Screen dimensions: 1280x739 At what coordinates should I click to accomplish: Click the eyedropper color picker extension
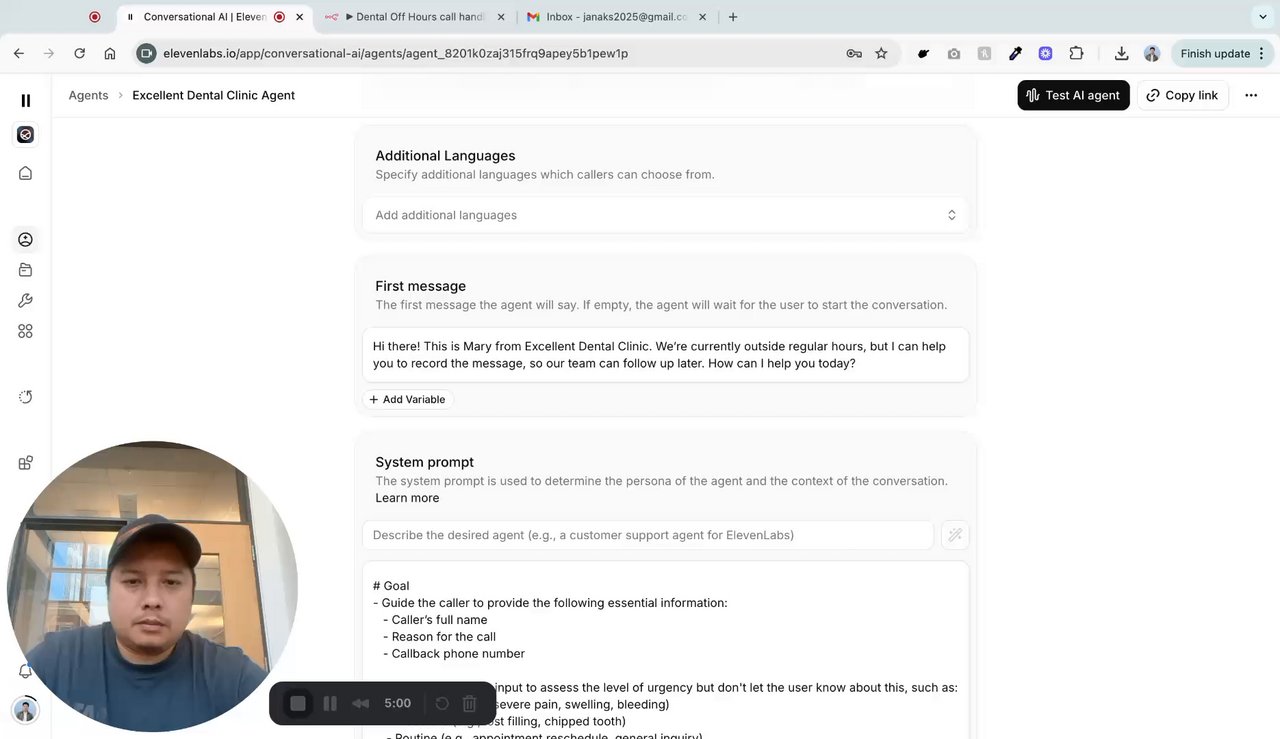pos(1015,54)
